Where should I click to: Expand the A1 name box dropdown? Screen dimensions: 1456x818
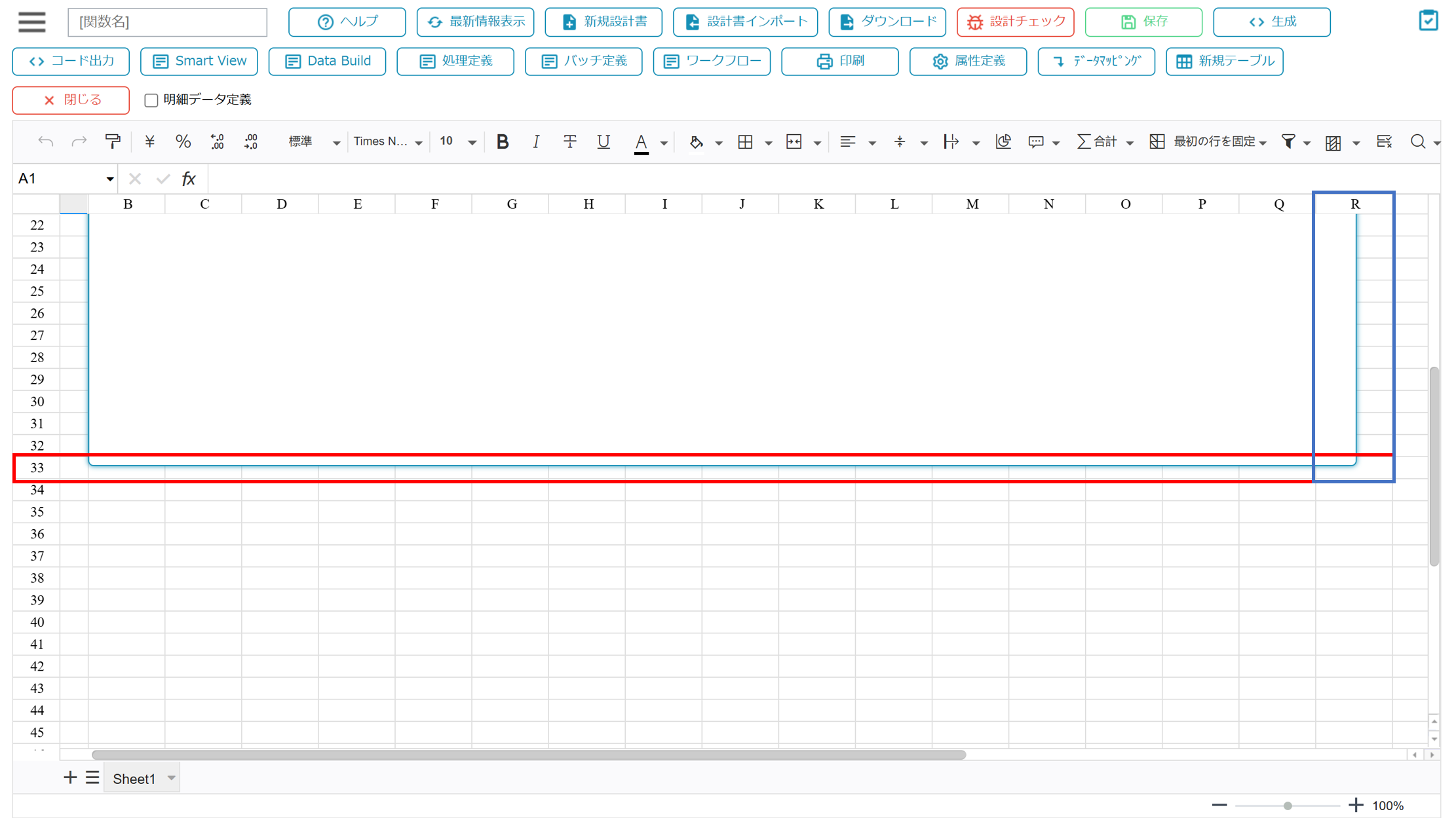(x=109, y=179)
